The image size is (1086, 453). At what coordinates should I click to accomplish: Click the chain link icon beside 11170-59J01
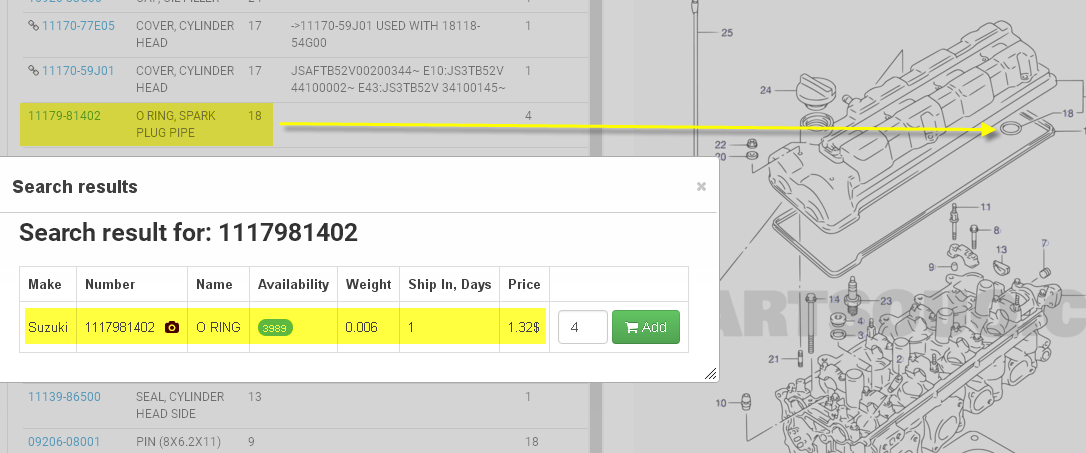[x=33, y=71]
